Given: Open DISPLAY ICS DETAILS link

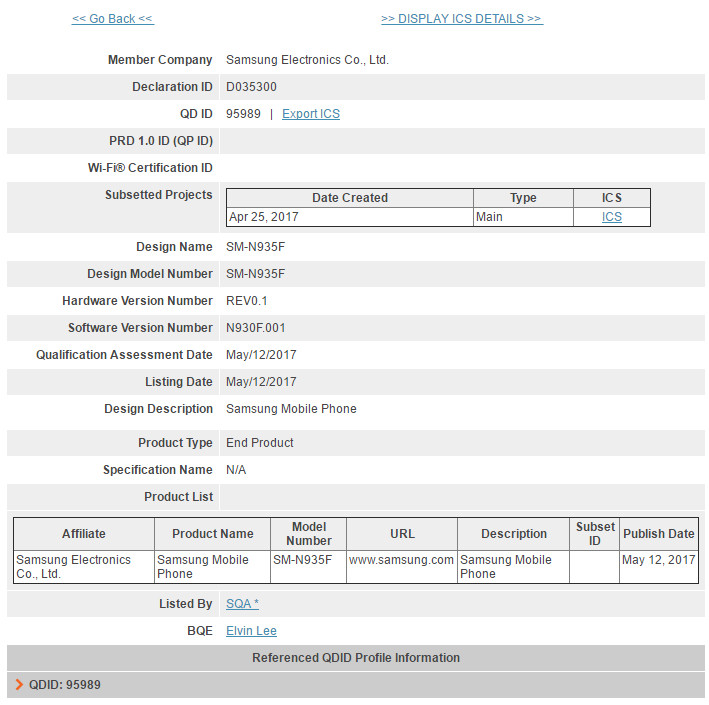Looking at the screenshot, I should pos(462,19).
